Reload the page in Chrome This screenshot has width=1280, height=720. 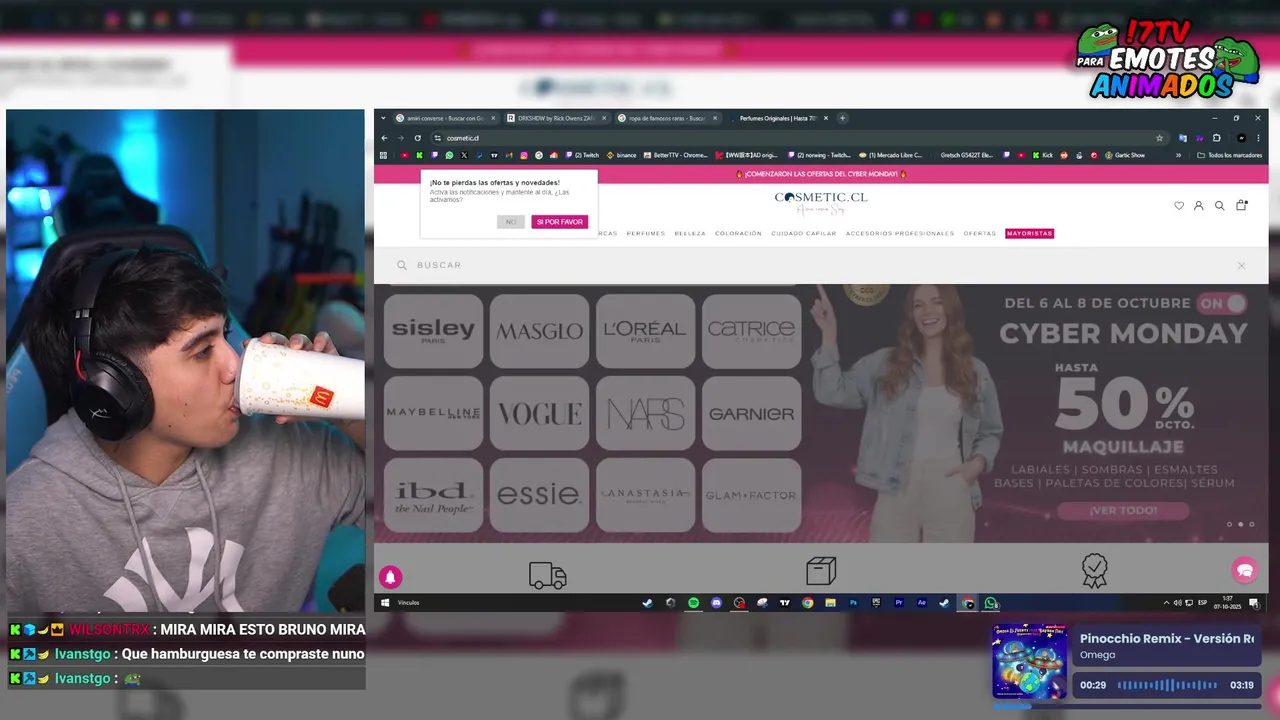point(417,138)
